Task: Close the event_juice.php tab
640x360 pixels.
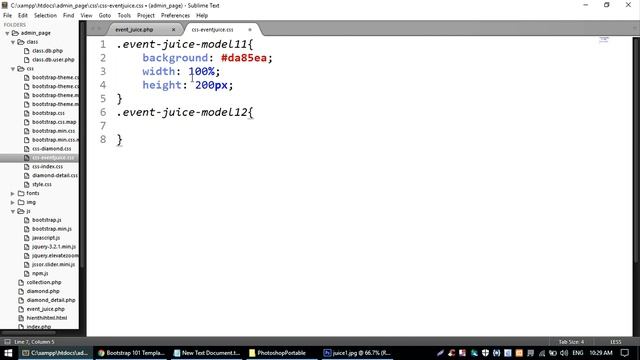Action: tap(173, 30)
